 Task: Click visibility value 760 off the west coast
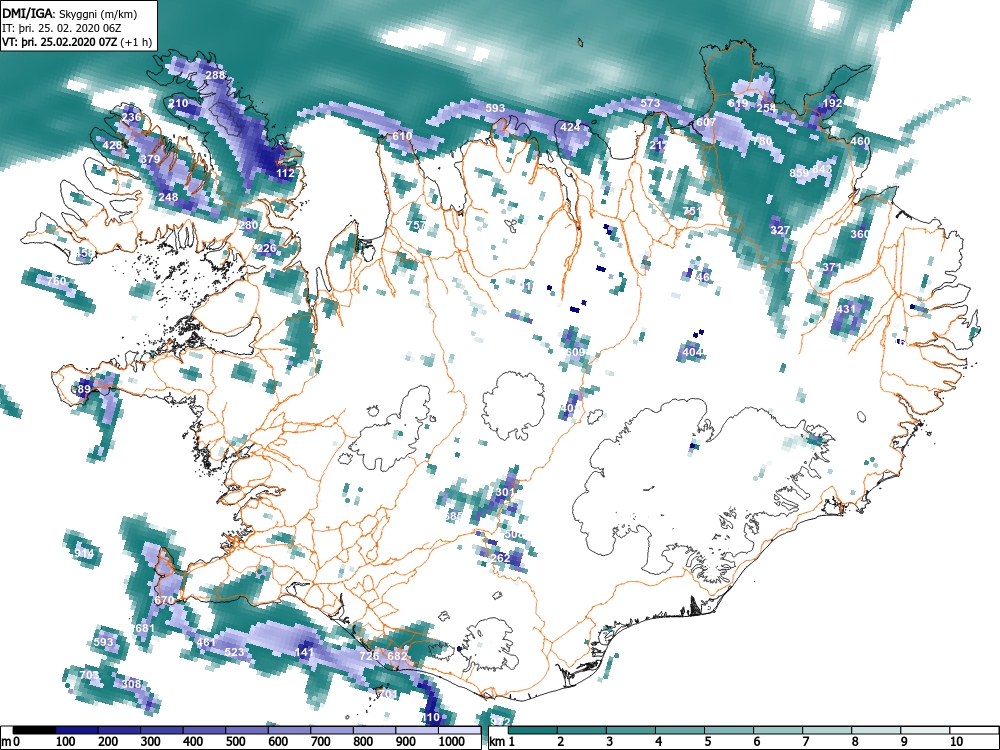[x=56, y=281]
